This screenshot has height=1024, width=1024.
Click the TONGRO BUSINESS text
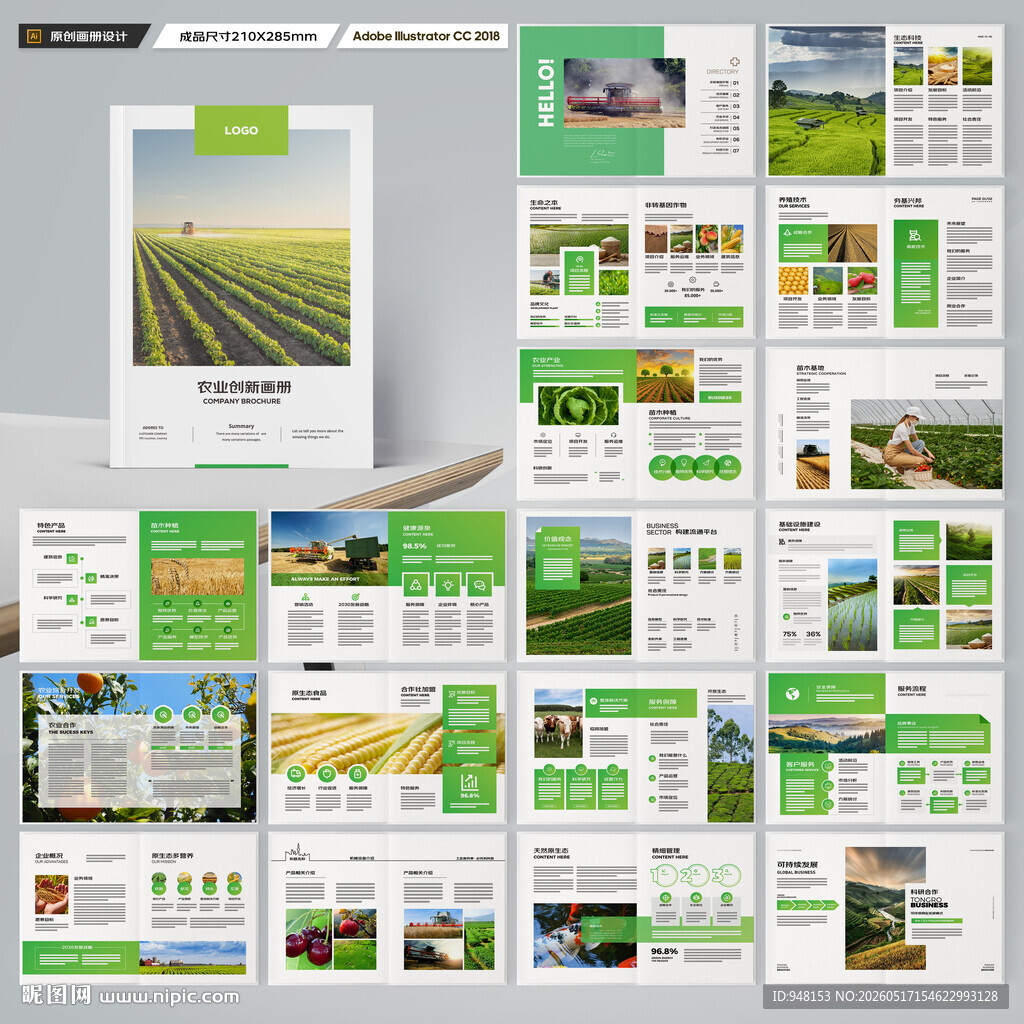coord(929,903)
